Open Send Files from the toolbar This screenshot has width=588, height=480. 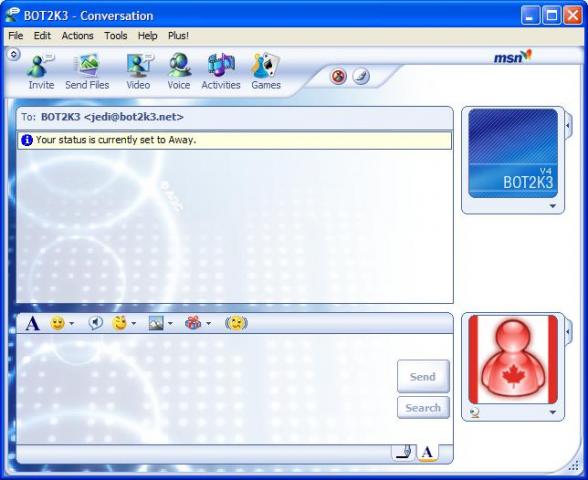pyautogui.click(x=87, y=71)
